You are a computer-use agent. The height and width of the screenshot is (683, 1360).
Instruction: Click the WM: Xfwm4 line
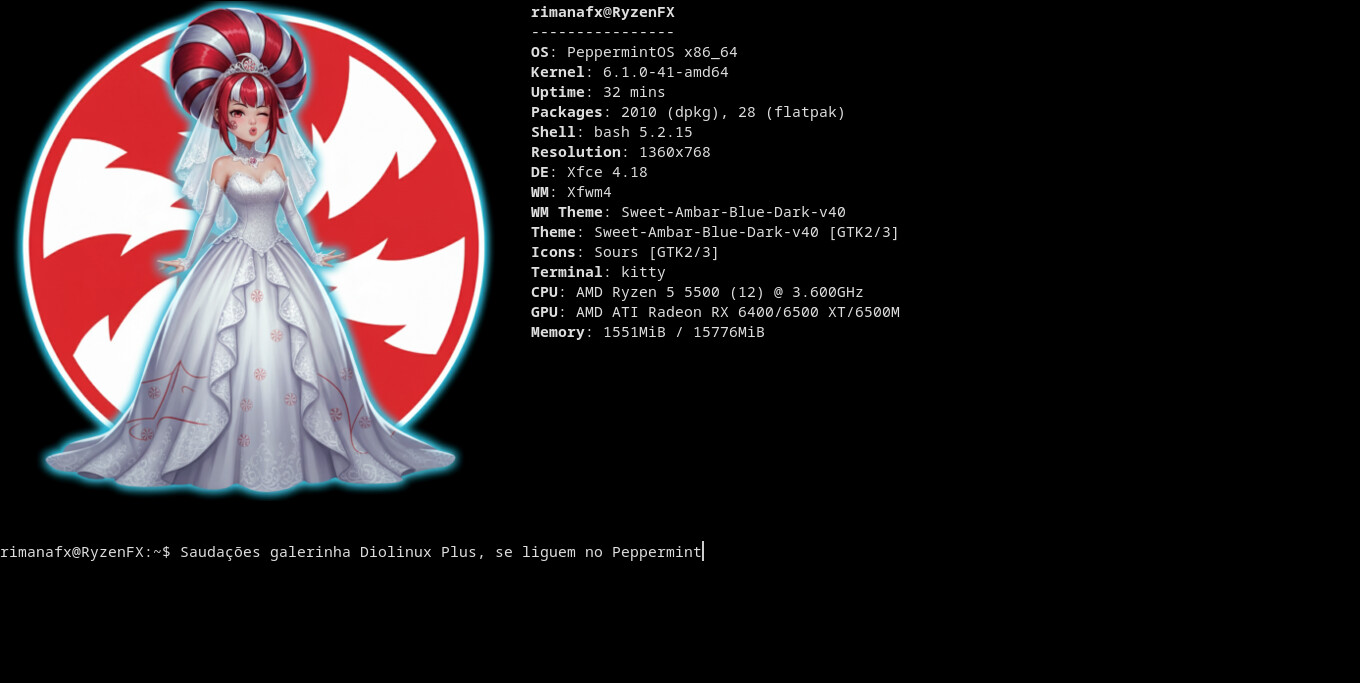pyautogui.click(x=571, y=192)
